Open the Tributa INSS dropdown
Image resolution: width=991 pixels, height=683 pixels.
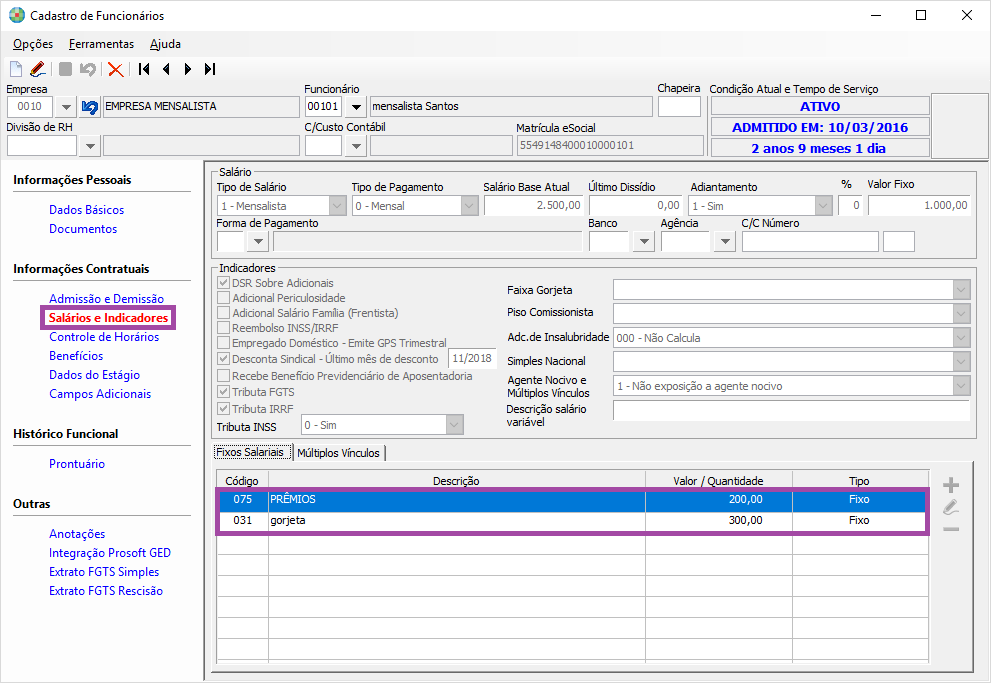point(454,425)
